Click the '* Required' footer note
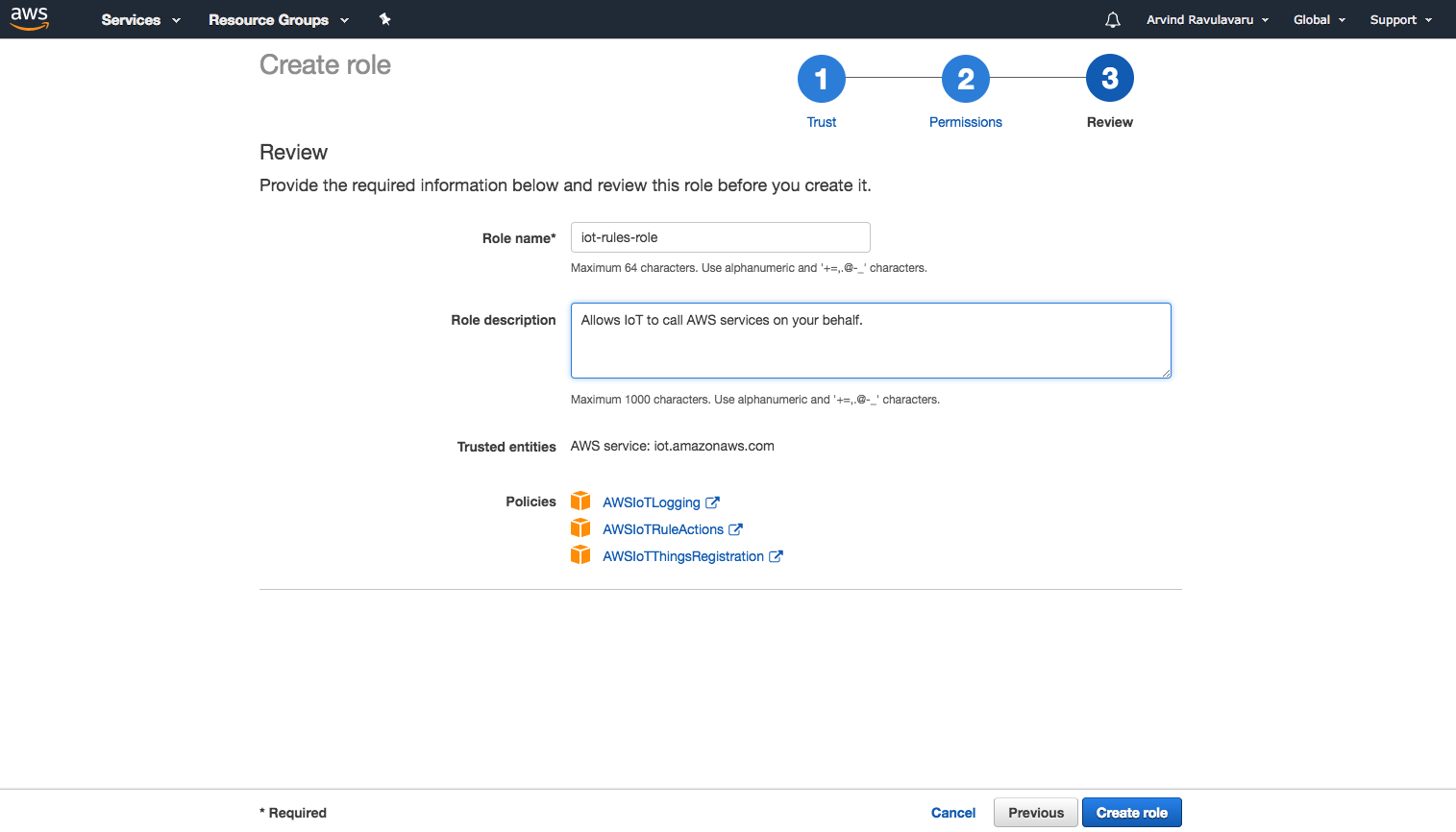The width and height of the screenshot is (1456, 832). point(293,813)
